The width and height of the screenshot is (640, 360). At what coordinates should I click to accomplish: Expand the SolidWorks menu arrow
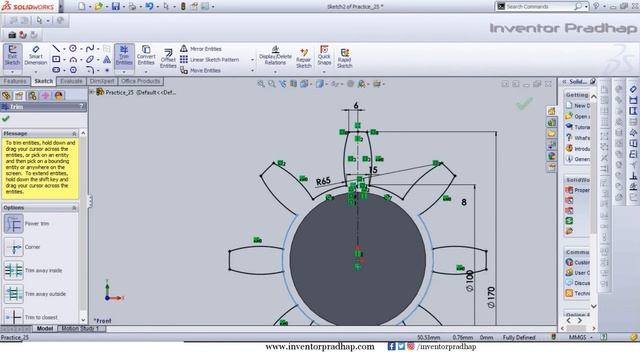[x=61, y=7]
